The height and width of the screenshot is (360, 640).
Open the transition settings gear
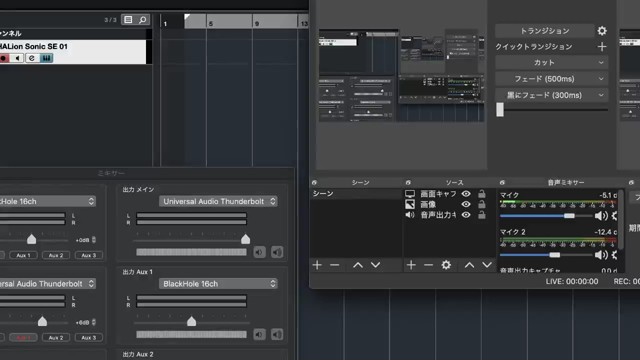point(602,31)
